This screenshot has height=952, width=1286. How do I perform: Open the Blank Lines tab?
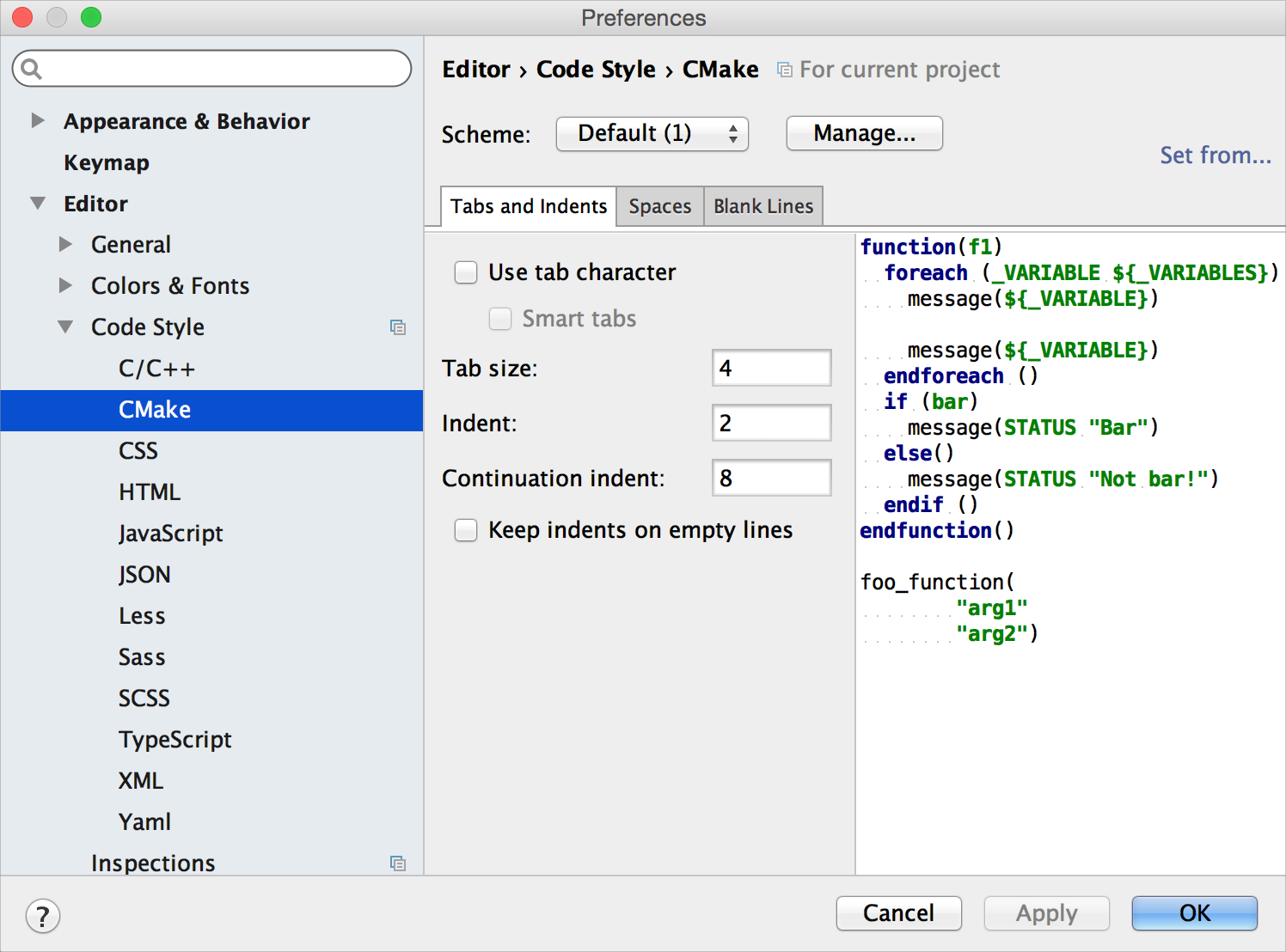762,206
